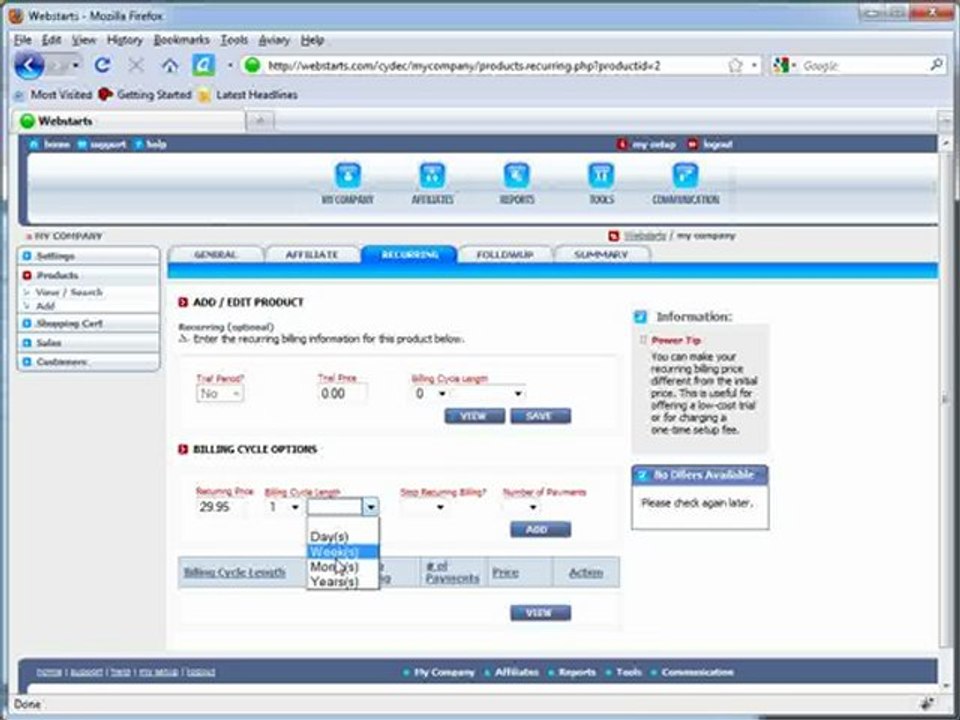The height and width of the screenshot is (720, 960).
Task: Click the Getting Started bookmark
Action: [x=146, y=94]
